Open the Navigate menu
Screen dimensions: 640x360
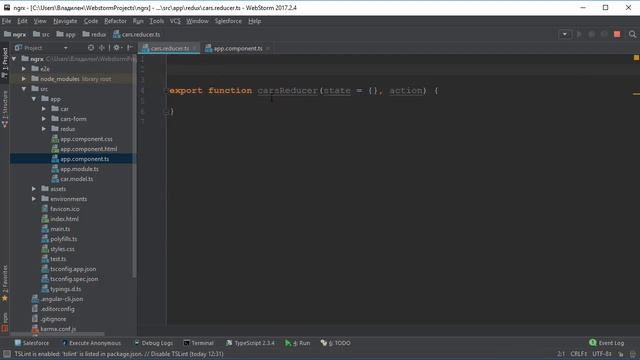tap(65, 21)
